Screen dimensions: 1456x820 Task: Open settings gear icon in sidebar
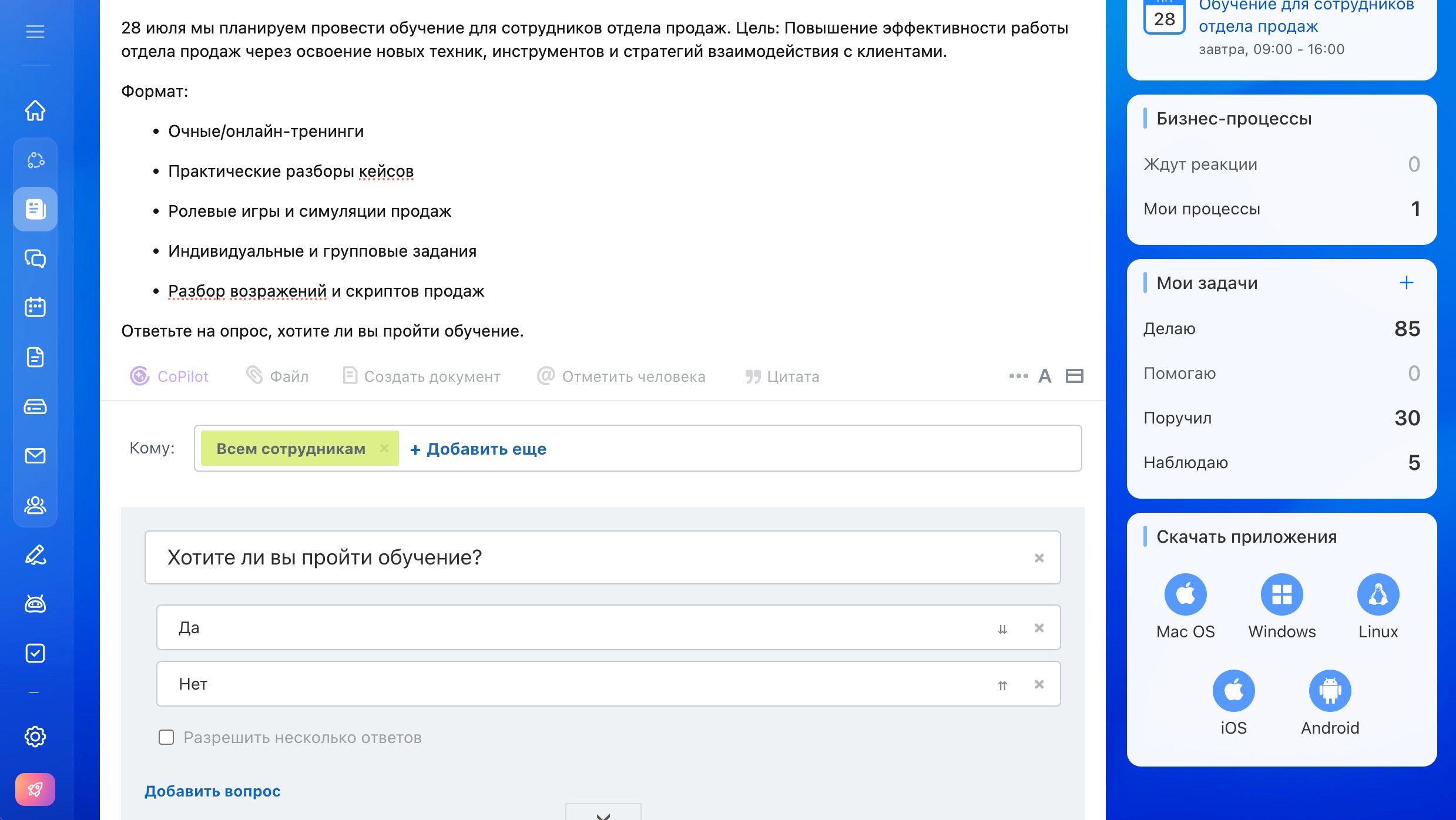tap(35, 737)
